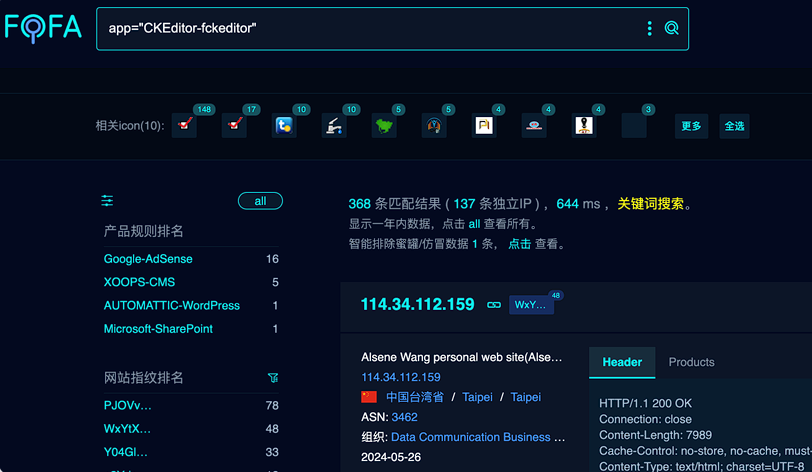Toggle the 'all' data range pill

260,201
